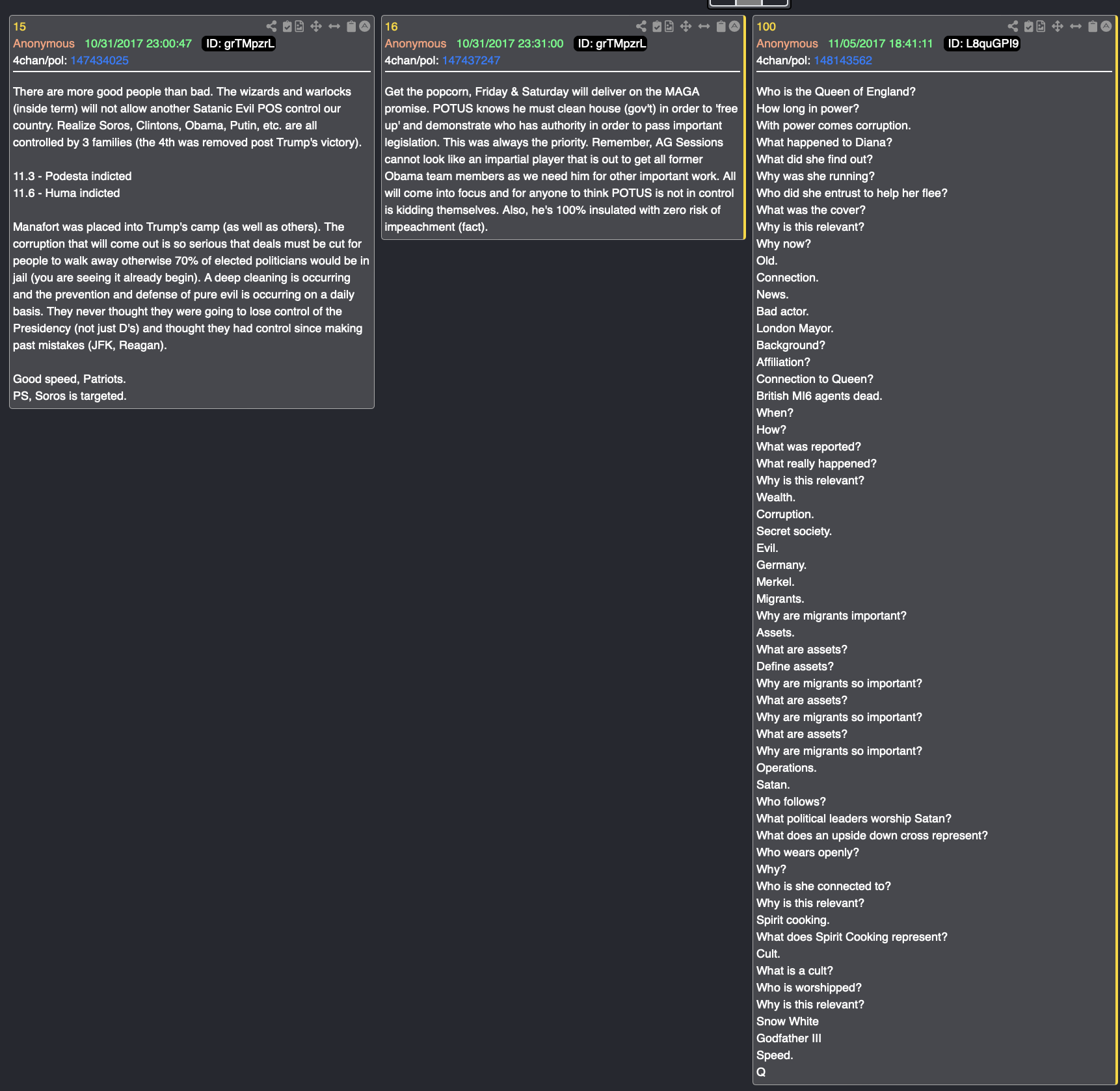This screenshot has width=1120, height=1091.
Task: Click the ID L8quGPI9 badge
Action: 982,44
